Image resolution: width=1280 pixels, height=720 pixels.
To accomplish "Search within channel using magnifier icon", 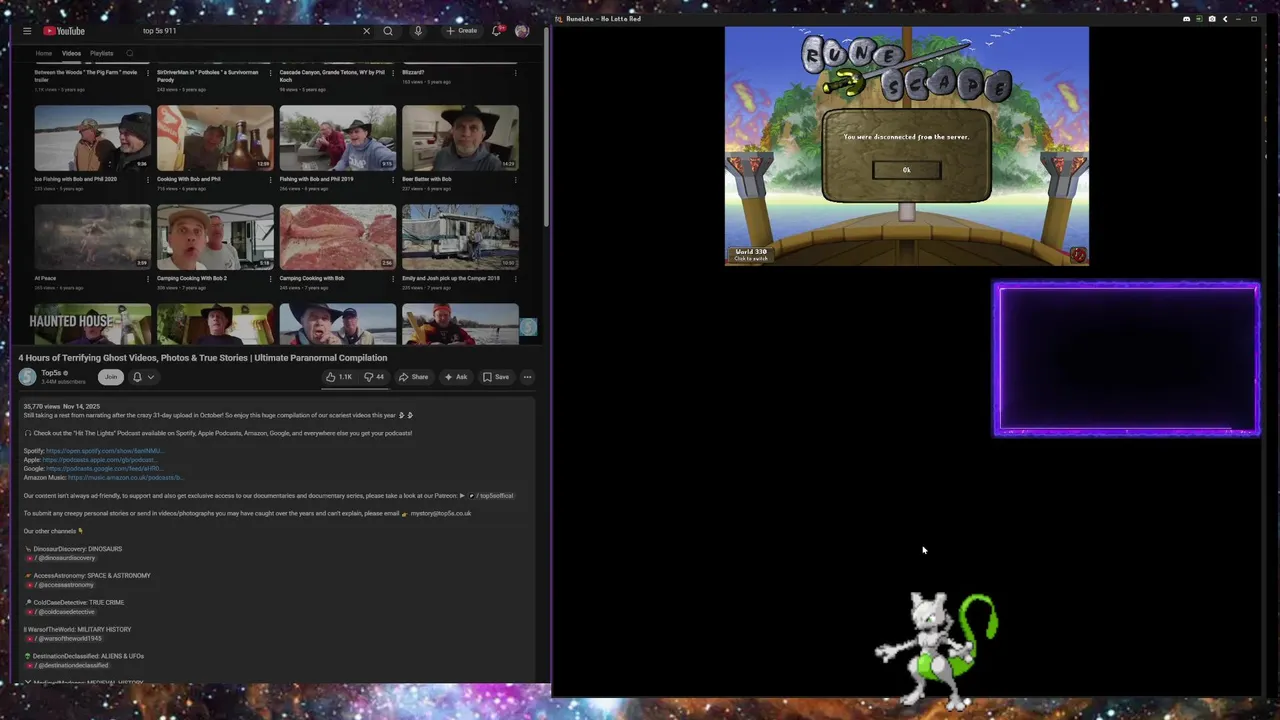I will [x=130, y=53].
